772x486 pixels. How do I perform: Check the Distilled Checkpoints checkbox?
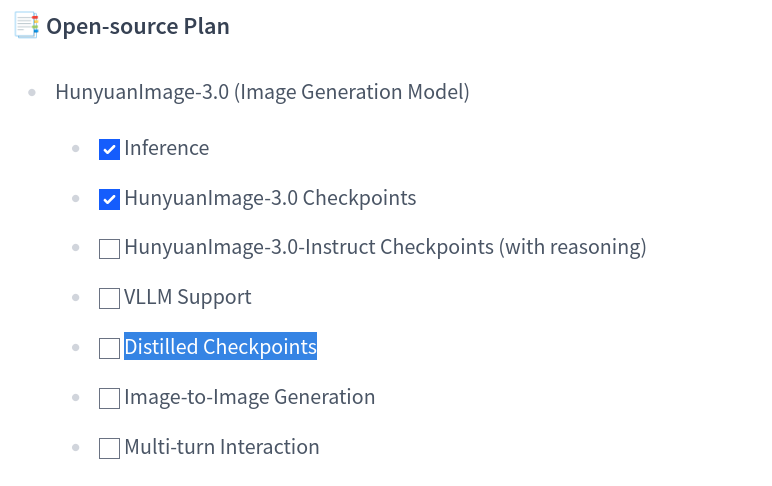pos(109,349)
